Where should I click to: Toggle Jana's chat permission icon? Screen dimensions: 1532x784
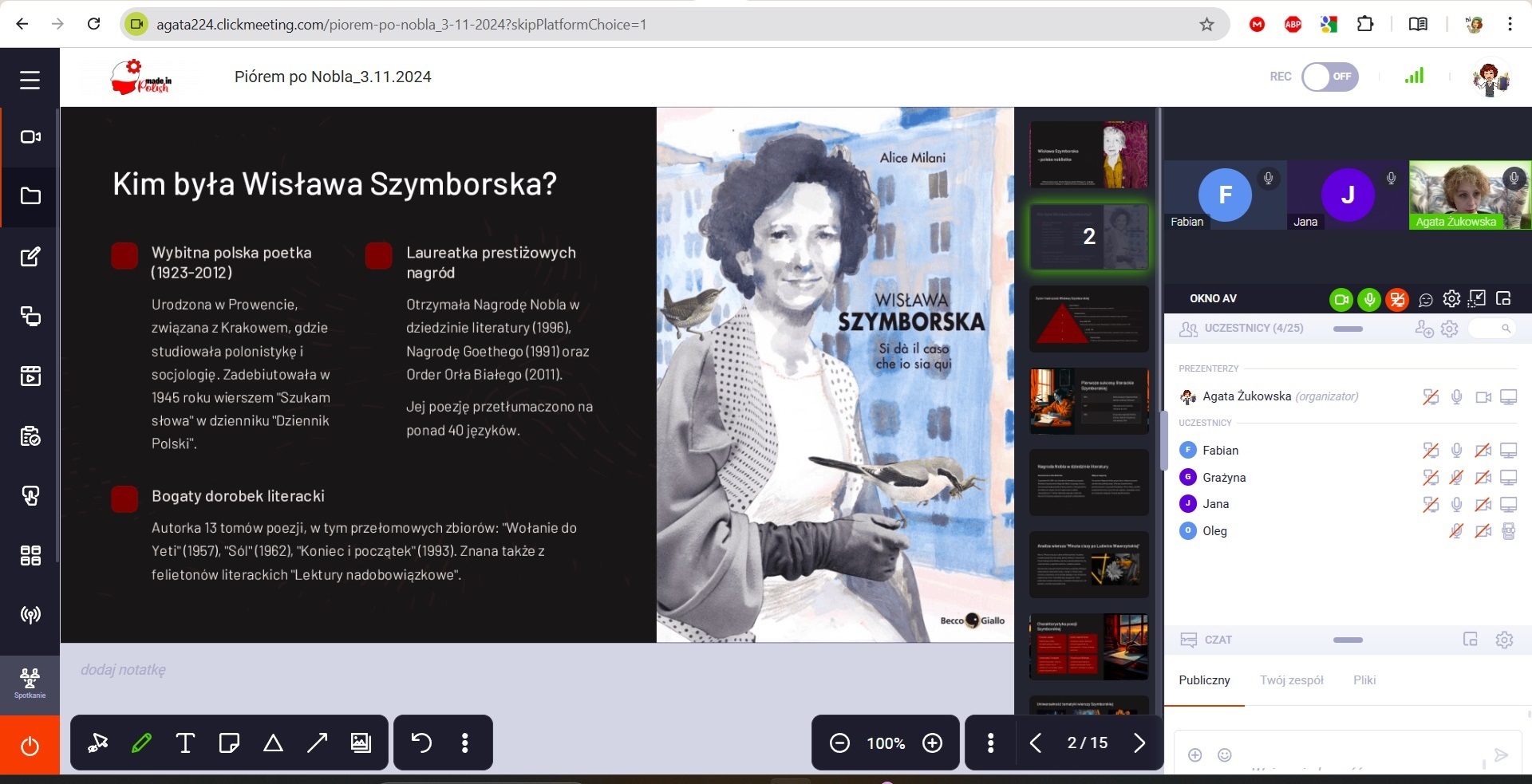(1431, 504)
